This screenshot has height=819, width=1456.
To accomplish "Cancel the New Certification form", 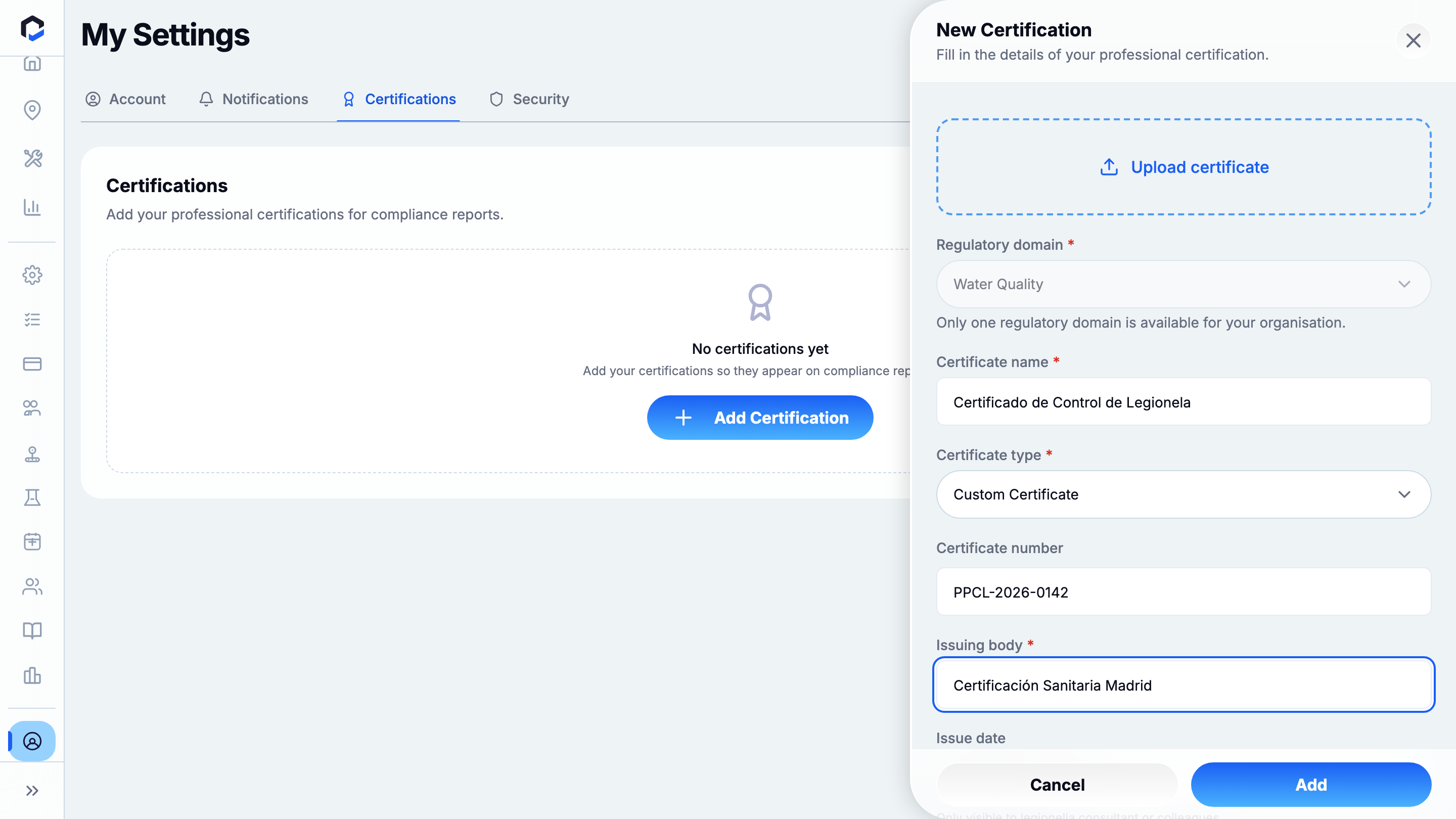I will [1057, 785].
